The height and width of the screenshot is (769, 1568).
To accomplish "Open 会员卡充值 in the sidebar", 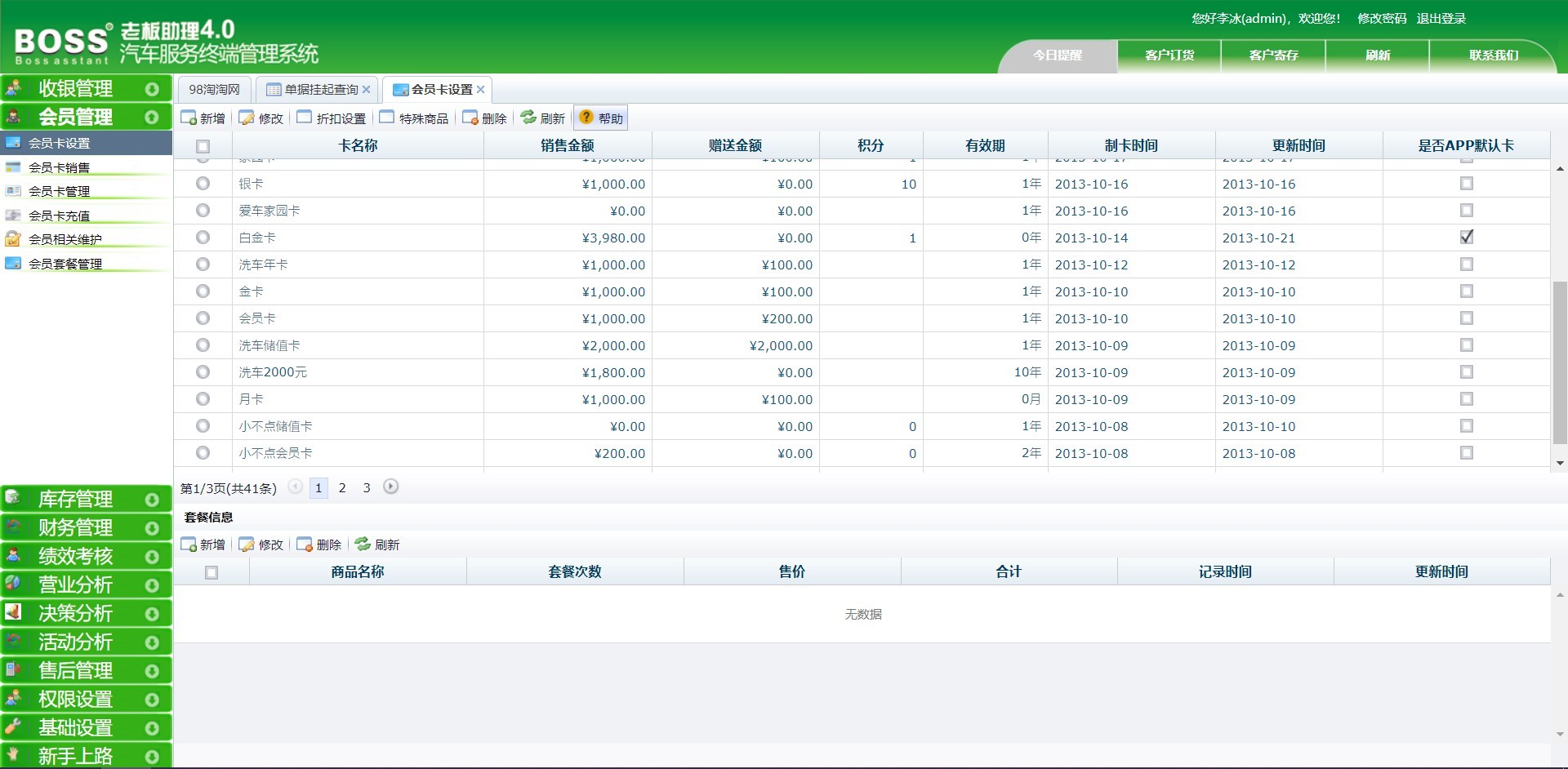I will (86, 216).
